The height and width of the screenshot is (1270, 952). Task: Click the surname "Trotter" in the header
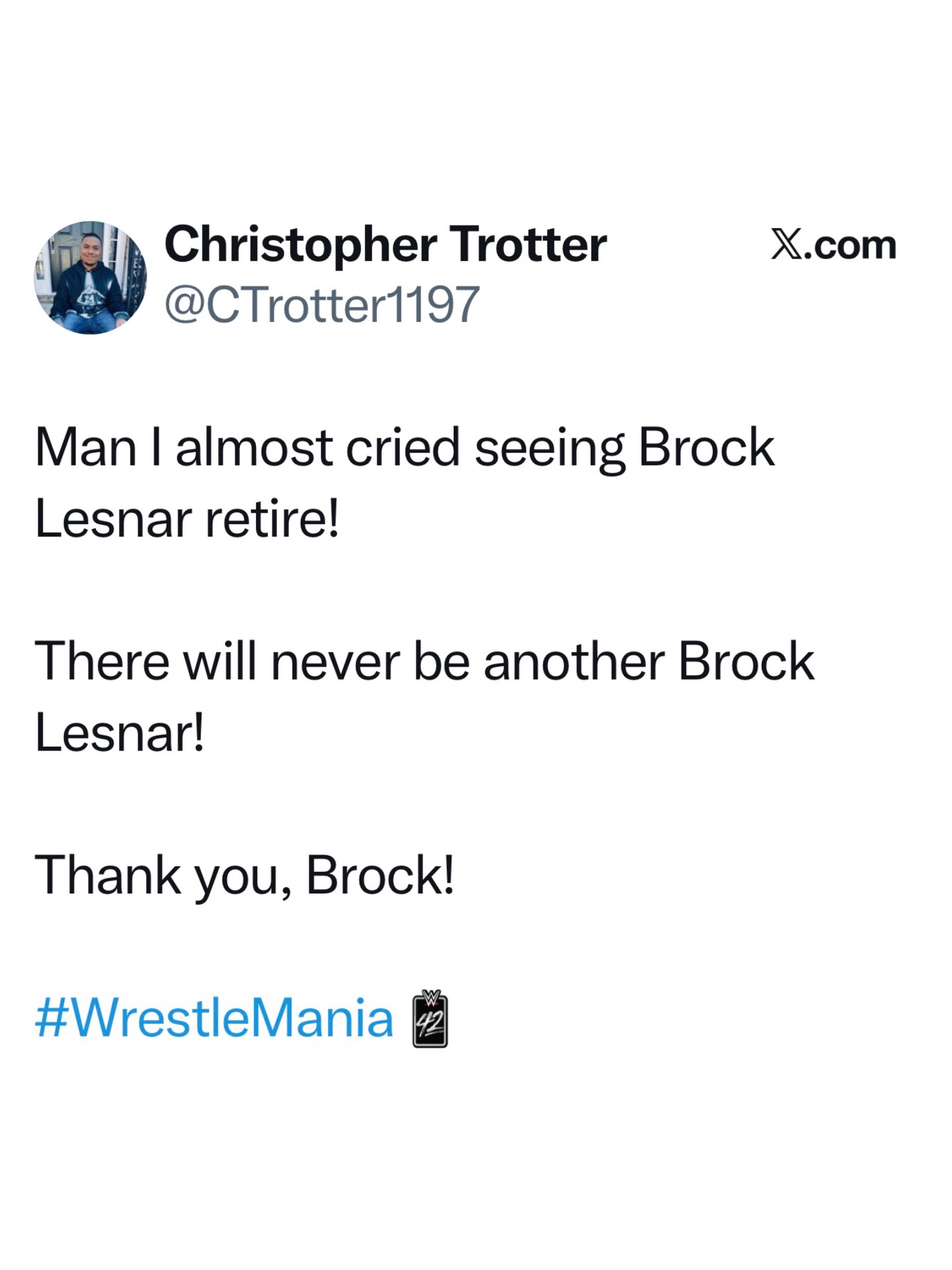point(528,245)
